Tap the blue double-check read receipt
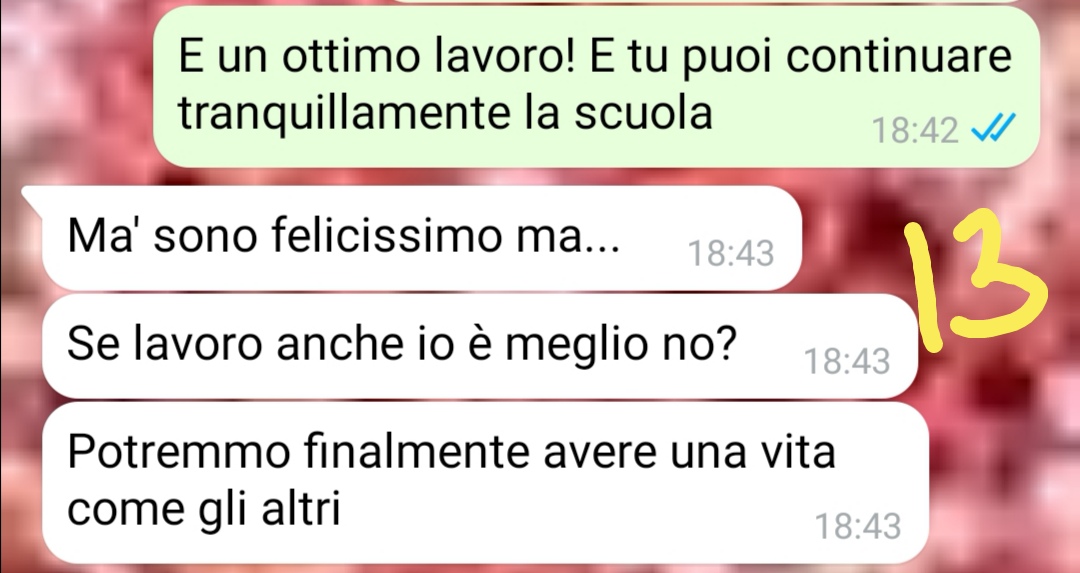 point(993,127)
